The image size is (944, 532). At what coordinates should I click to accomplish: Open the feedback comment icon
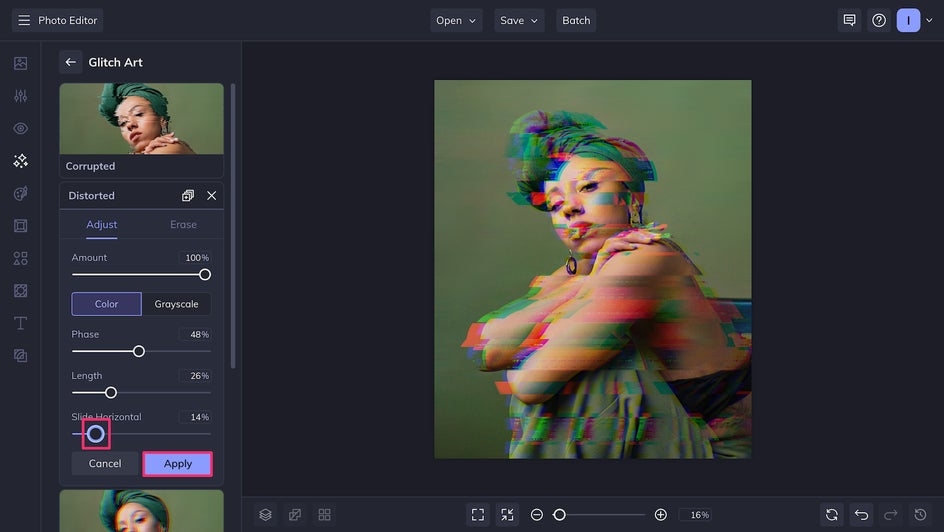click(x=849, y=20)
